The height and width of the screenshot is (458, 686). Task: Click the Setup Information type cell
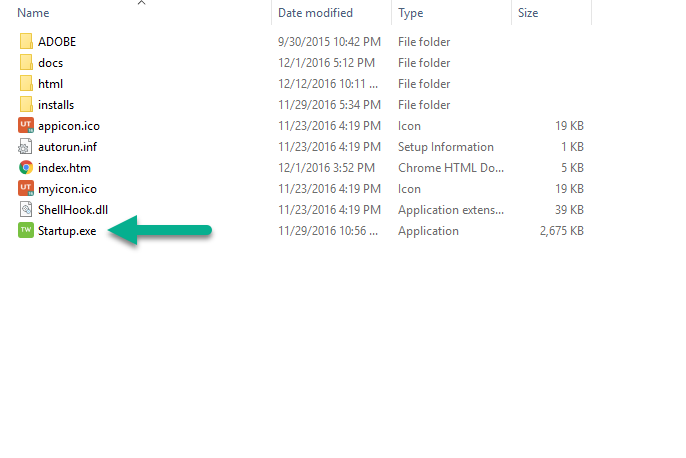[x=446, y=147]
